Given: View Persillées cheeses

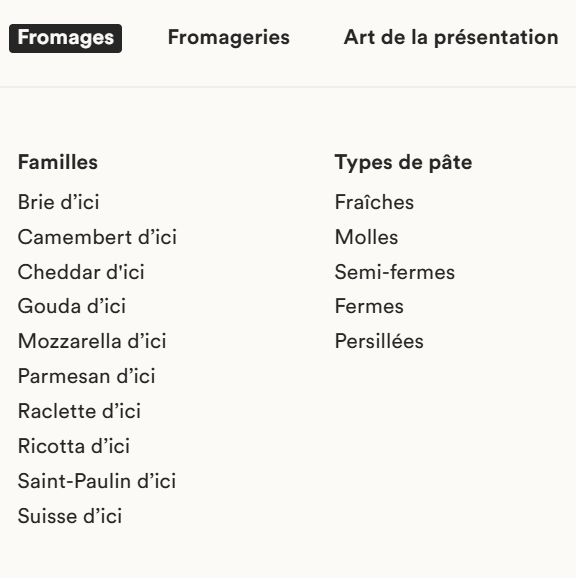Looking at the screenshot, I should [x=379, y=341].
